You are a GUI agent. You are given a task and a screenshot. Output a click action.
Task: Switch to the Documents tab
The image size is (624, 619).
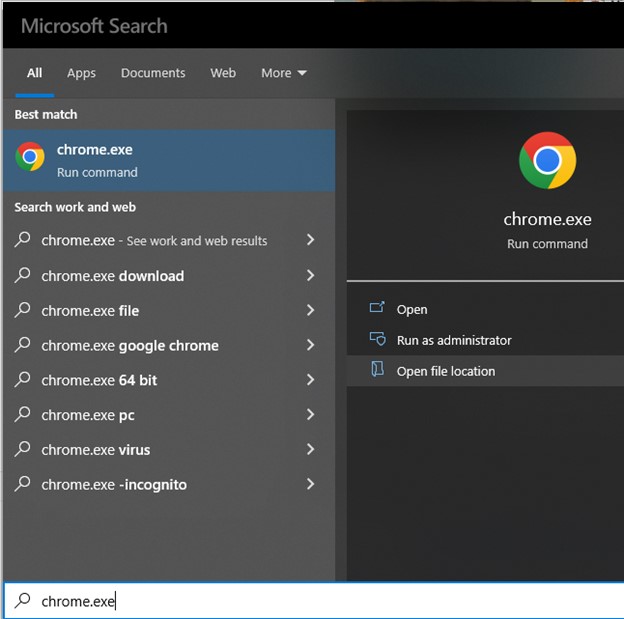pyautogui.click(x=153, y=73)
